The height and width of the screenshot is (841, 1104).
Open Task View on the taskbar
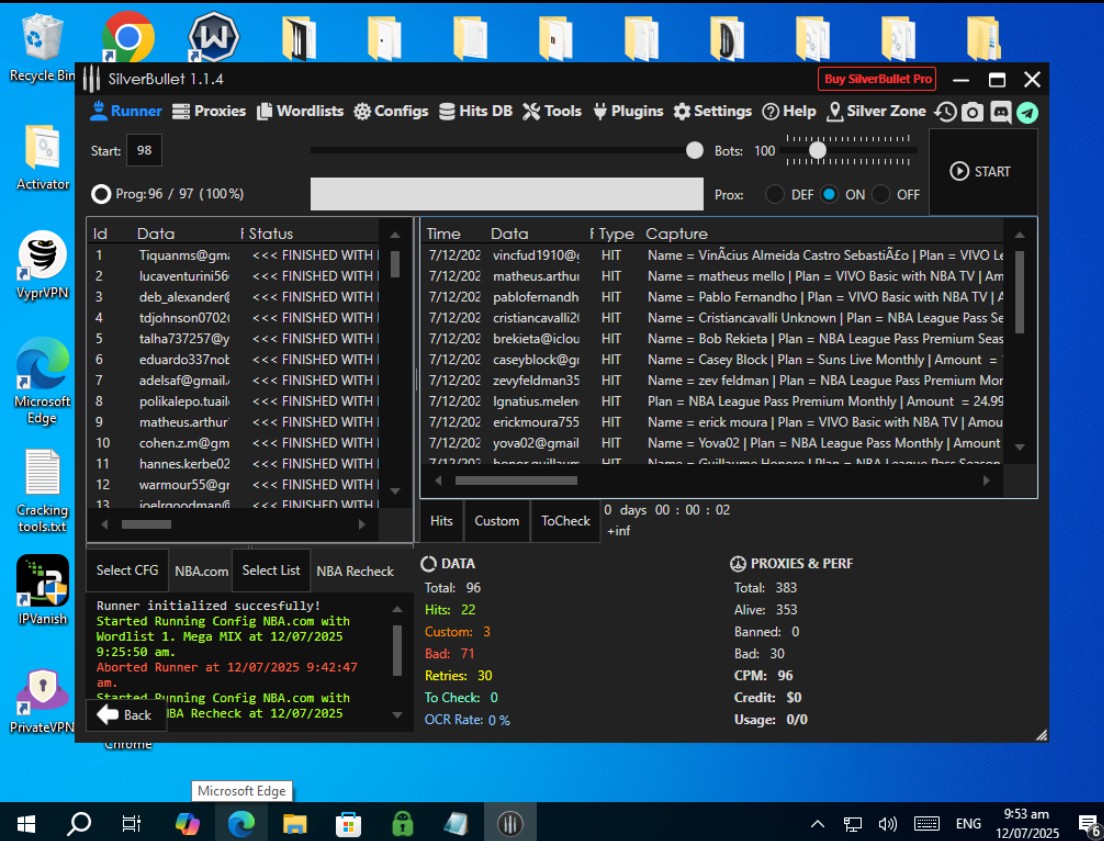[132, 823]
